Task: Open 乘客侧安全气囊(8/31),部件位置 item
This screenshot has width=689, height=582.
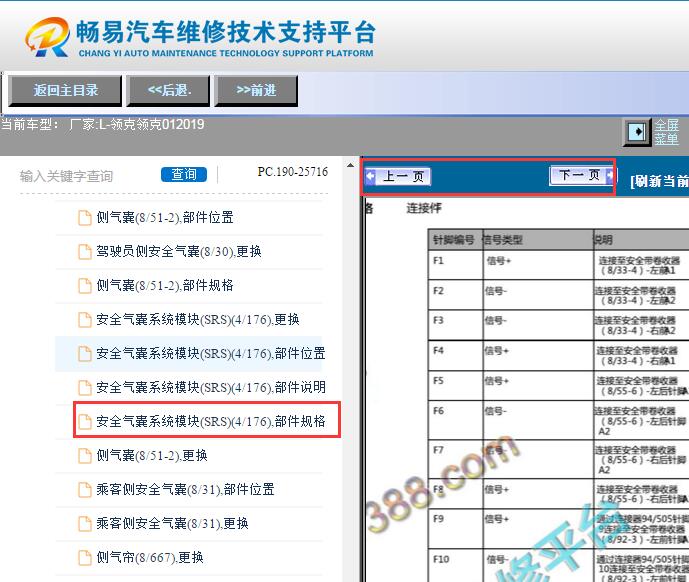Action: click(185, 489)
